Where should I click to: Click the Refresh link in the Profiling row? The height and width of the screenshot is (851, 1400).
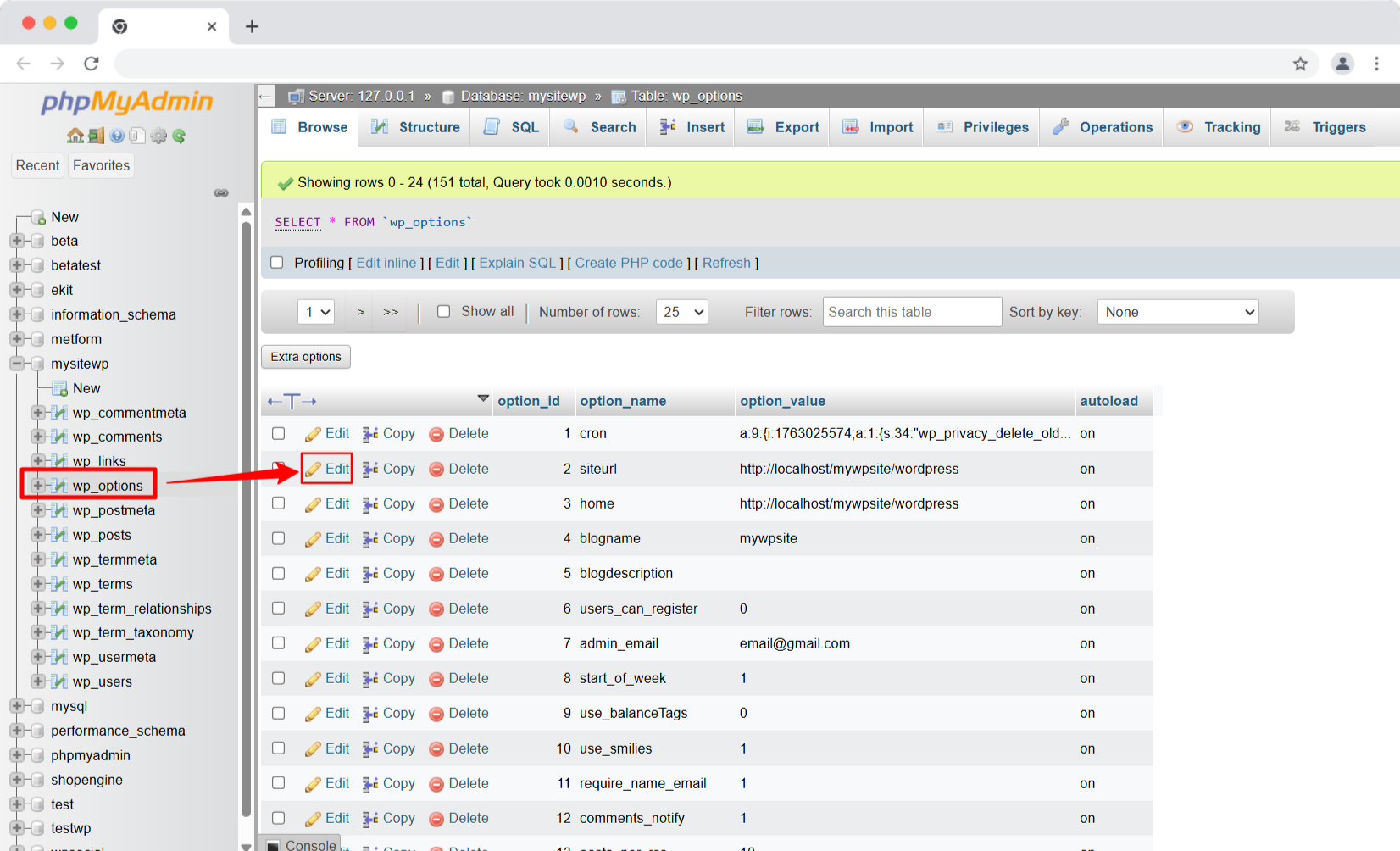pos(726,263)
